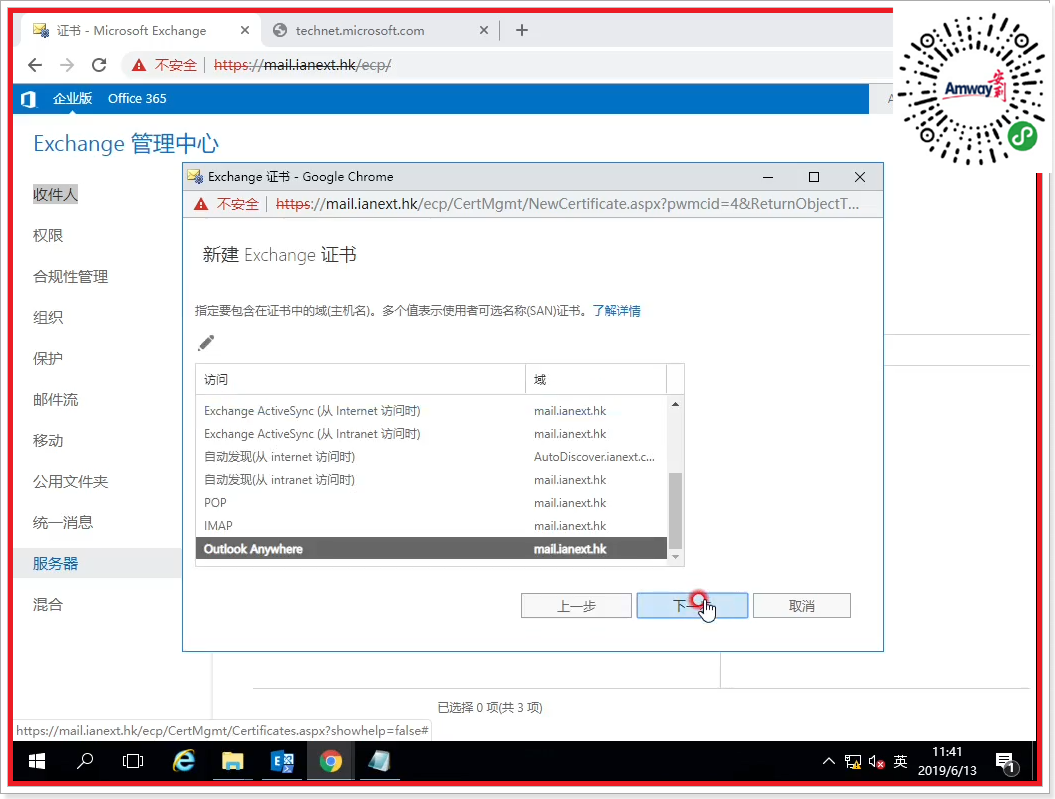Image resolution: width=1055 pixels, height=799 pixels.
Task: Open the 了解详情 link
Action: [616, 311]
